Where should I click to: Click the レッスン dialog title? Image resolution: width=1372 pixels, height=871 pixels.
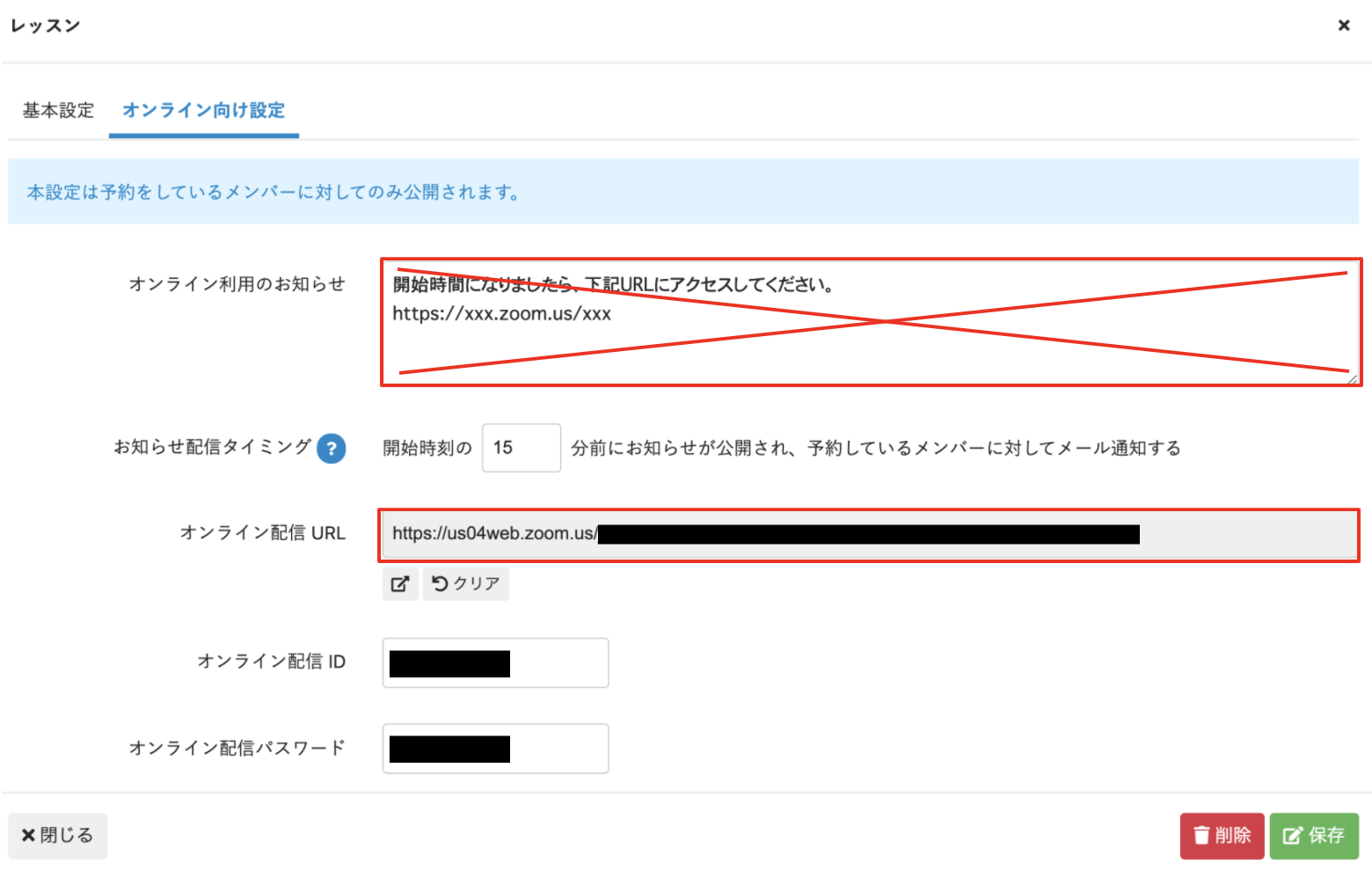tap(46, 26)
